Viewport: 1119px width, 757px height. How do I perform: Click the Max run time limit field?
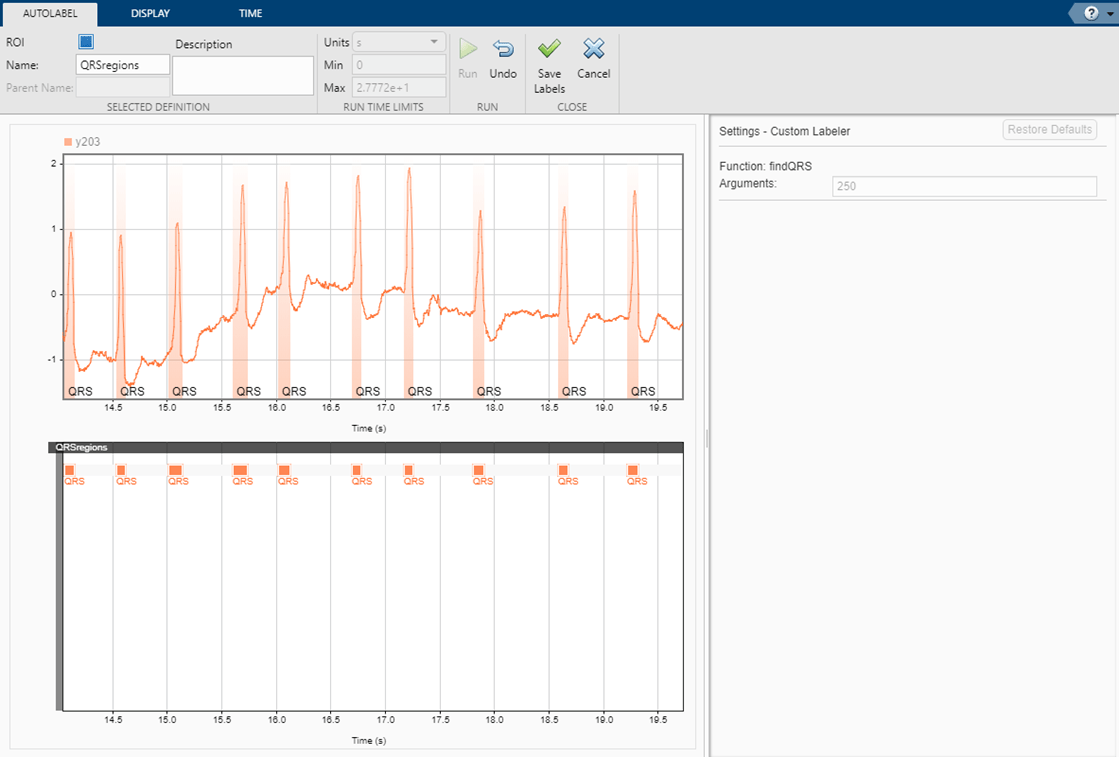click(x=397, y=87)
